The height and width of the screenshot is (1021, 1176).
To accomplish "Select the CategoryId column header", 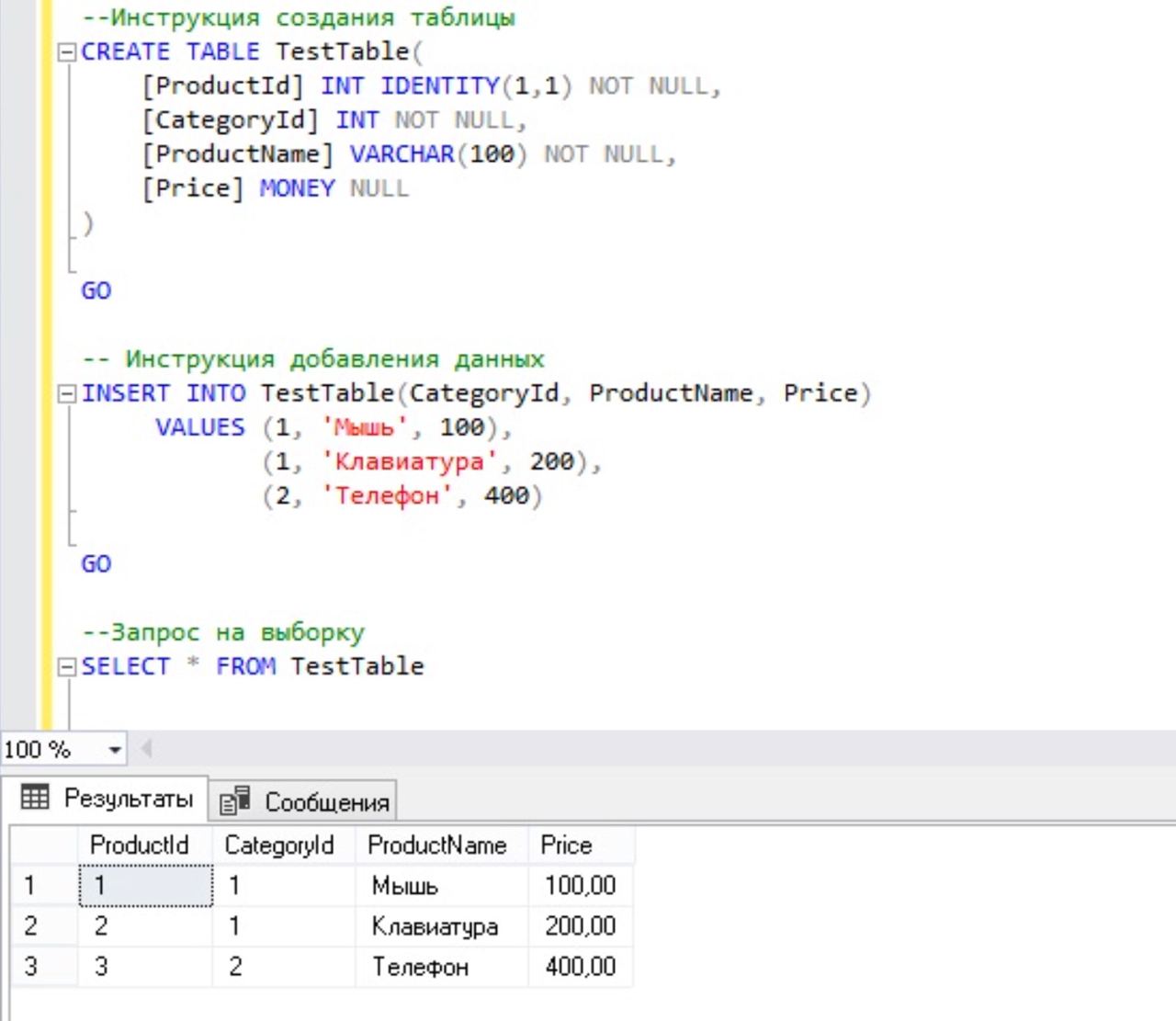I will [279, 845].
